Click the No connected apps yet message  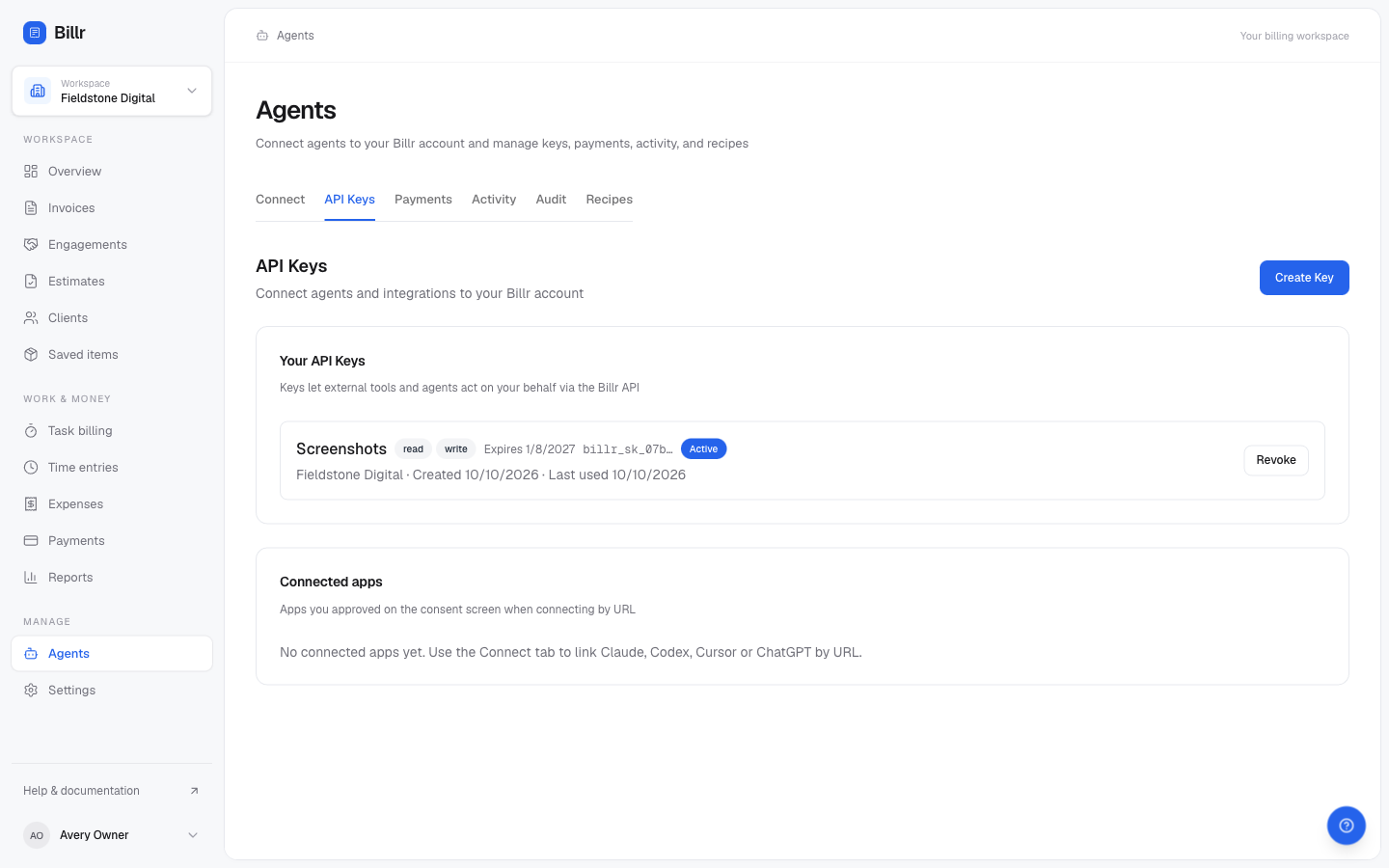[571, 652]
